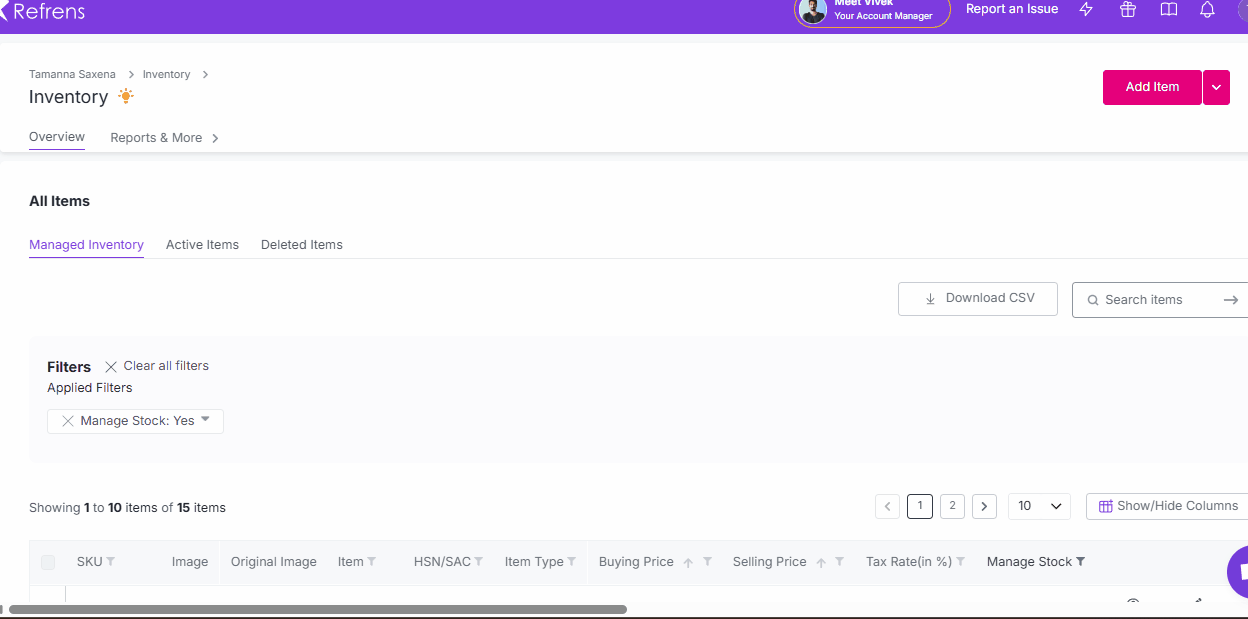Screen dimensions: 1248x619
Task: Open the Item Type column filter icon
Action: coord(572,562)
